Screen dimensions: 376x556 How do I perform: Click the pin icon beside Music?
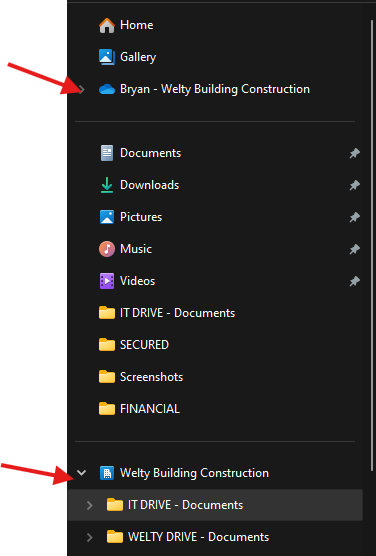(x=354, y=249)
